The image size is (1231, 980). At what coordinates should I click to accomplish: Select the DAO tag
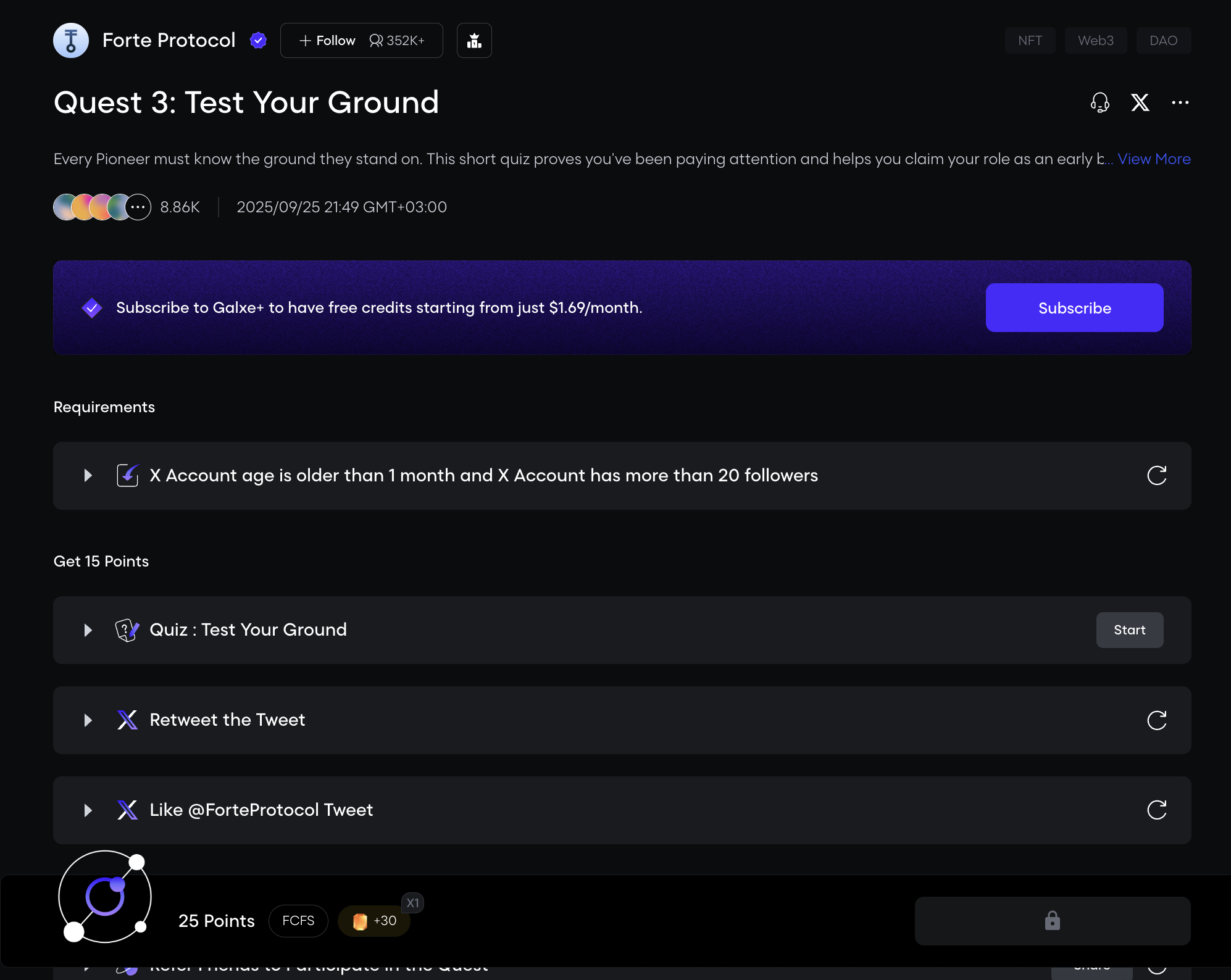1163,41
